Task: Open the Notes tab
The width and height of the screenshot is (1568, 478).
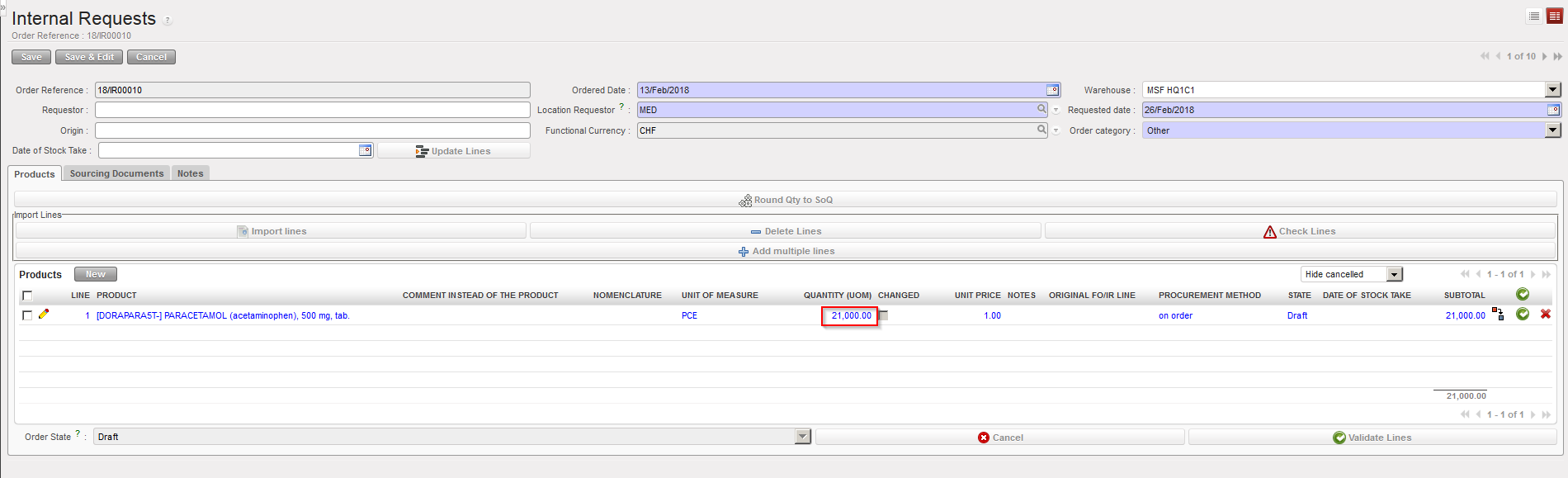Action: 190,173
